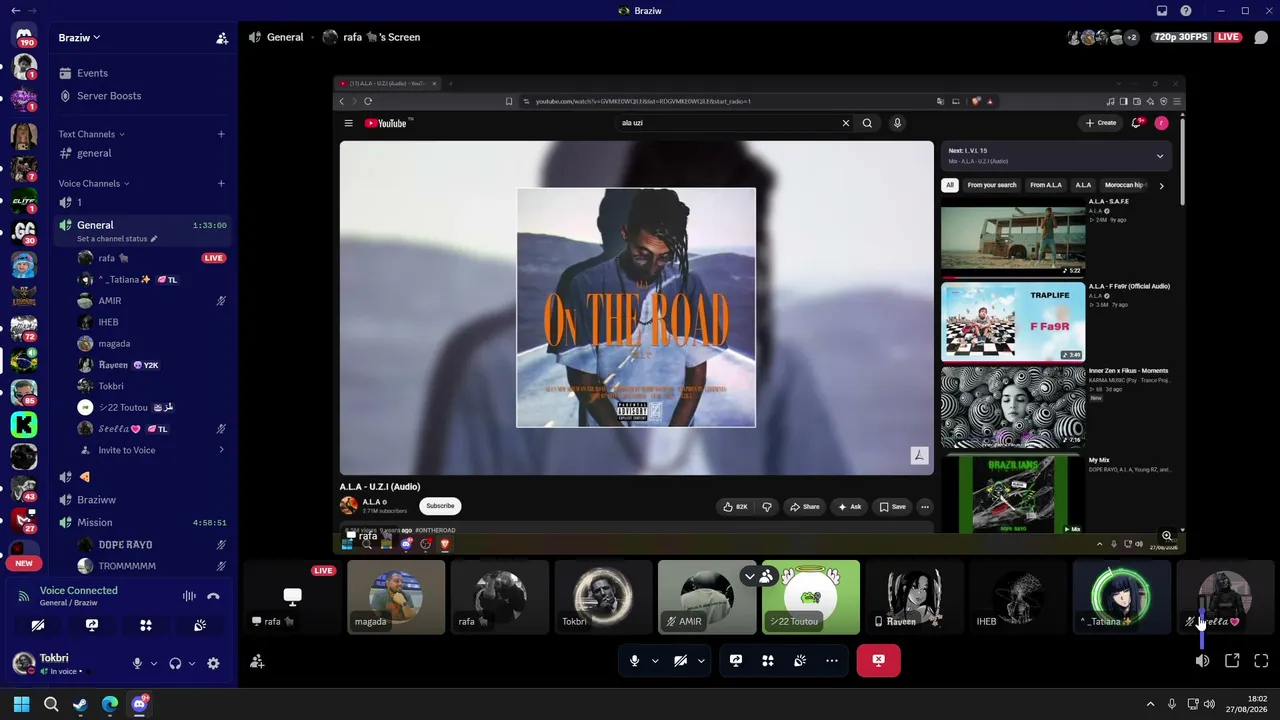The image size is (1280, 720).
Task: Open camera options arrow in call bar
Action: [x=701, y=660]
